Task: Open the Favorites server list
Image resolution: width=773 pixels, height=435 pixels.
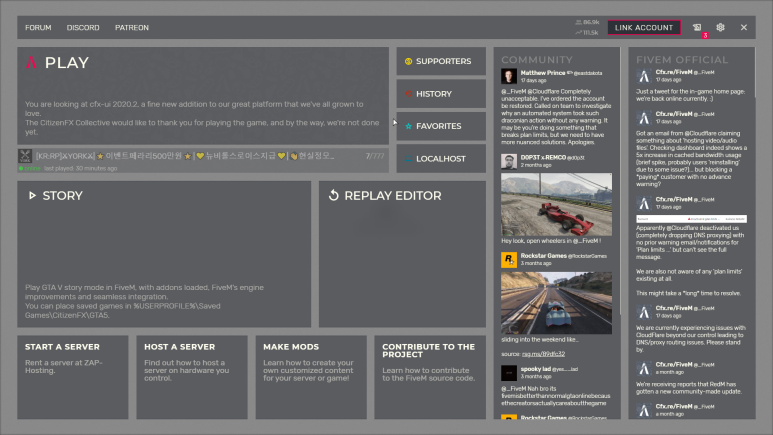Action: [441, 126]
